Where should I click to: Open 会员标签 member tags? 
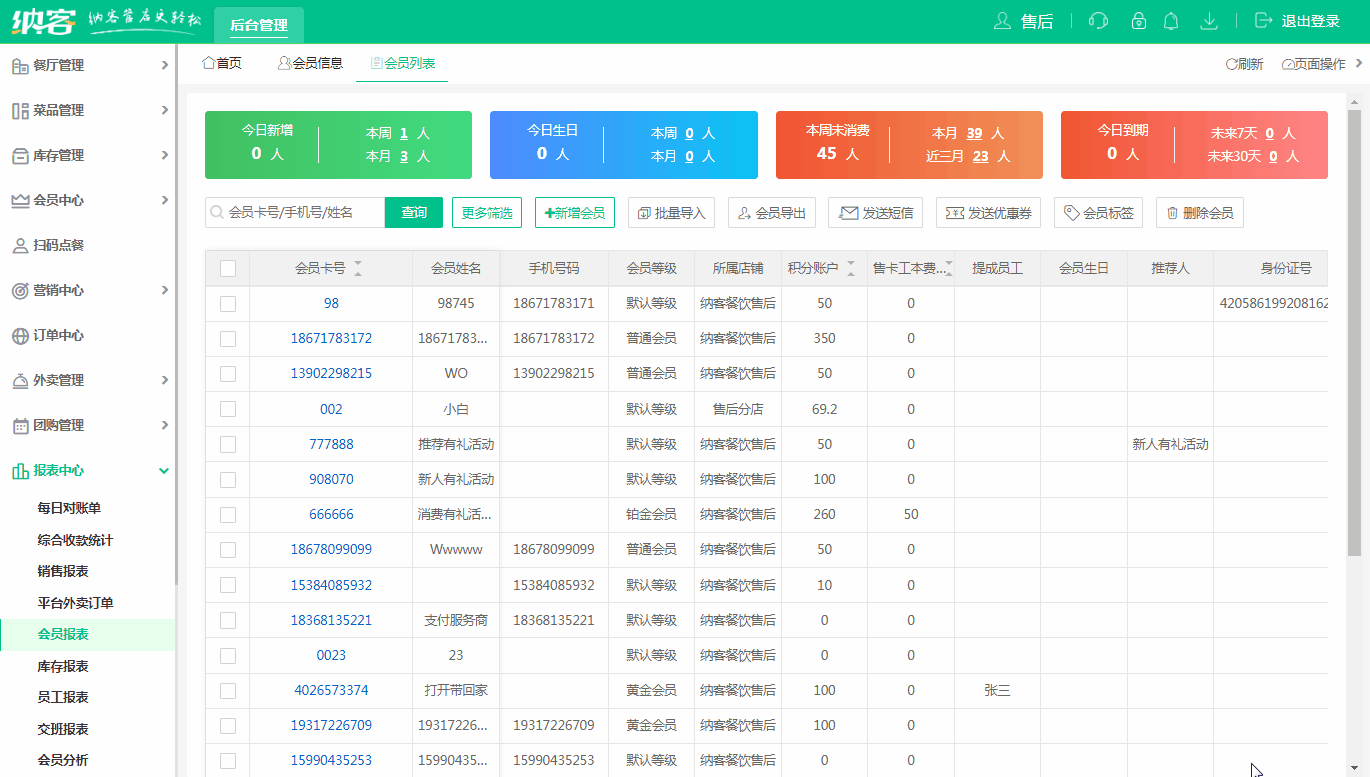(x=1097, y=212)
